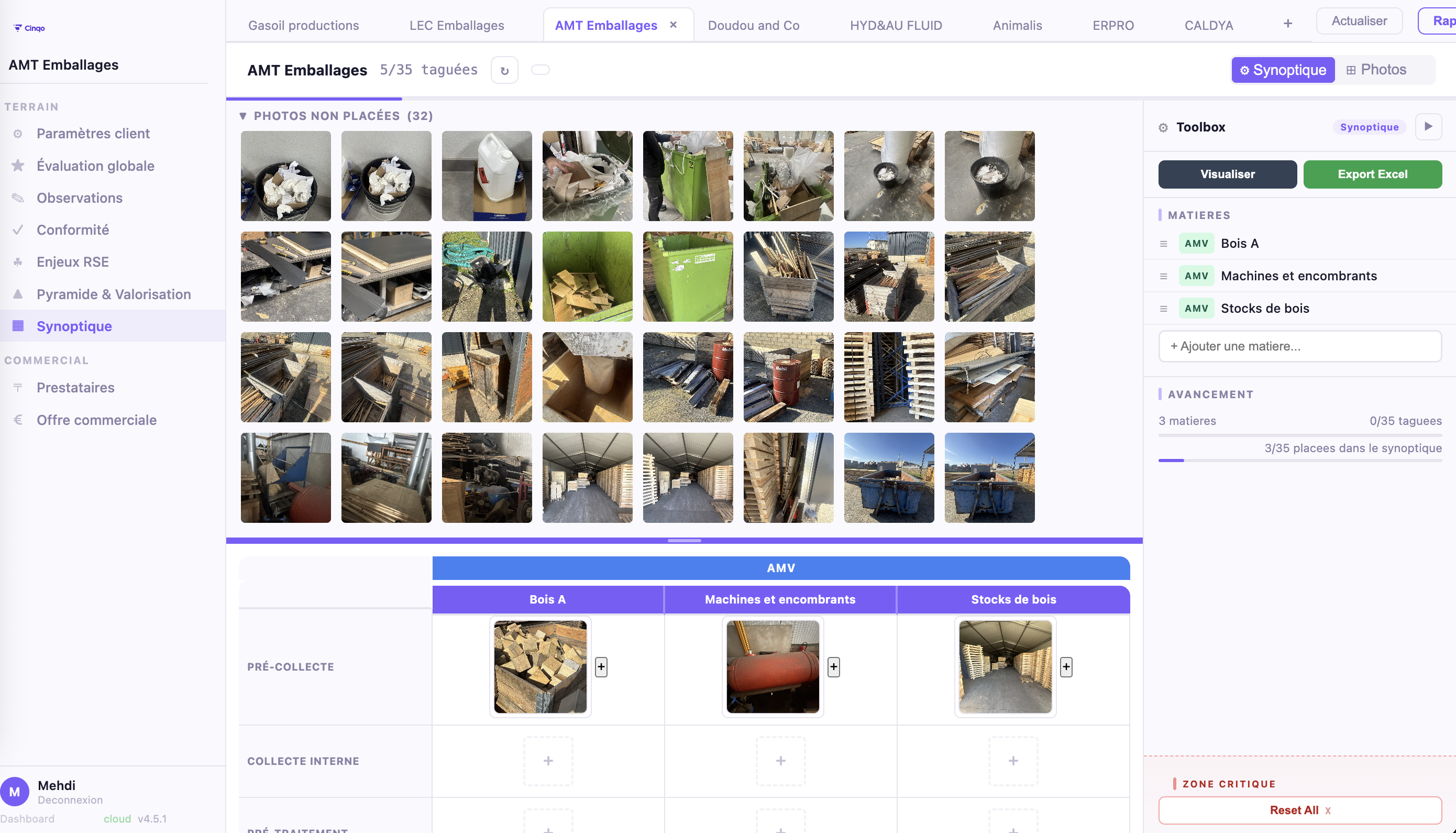Add photo beside Machines et encombrants thumbnail
This screenshot has width=1456, height=833.
coord(833,666)
